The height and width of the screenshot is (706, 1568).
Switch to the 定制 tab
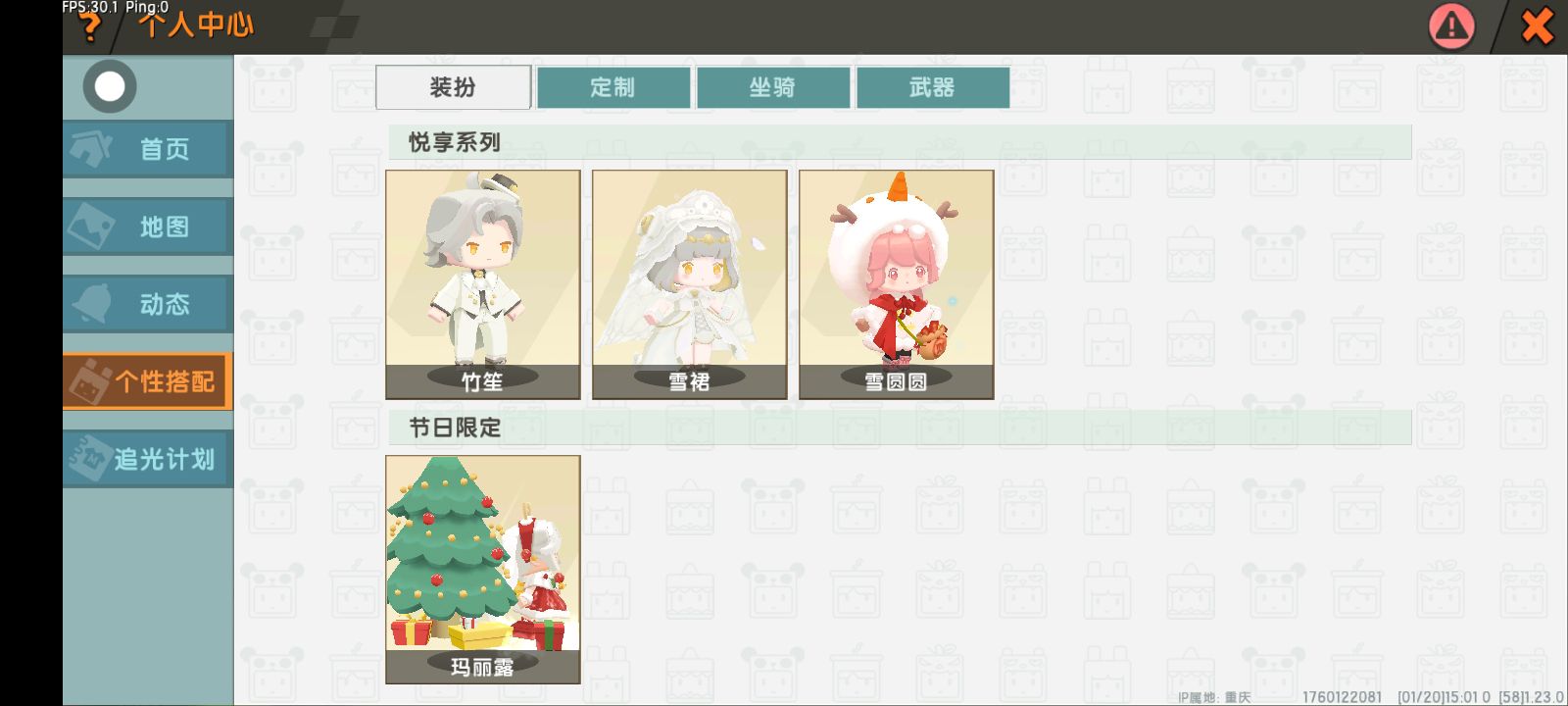pos(613,87)
